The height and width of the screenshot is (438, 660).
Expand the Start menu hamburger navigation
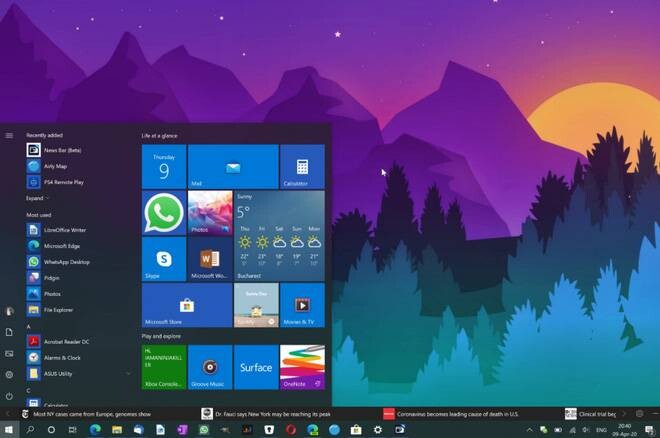click(9, 135)
